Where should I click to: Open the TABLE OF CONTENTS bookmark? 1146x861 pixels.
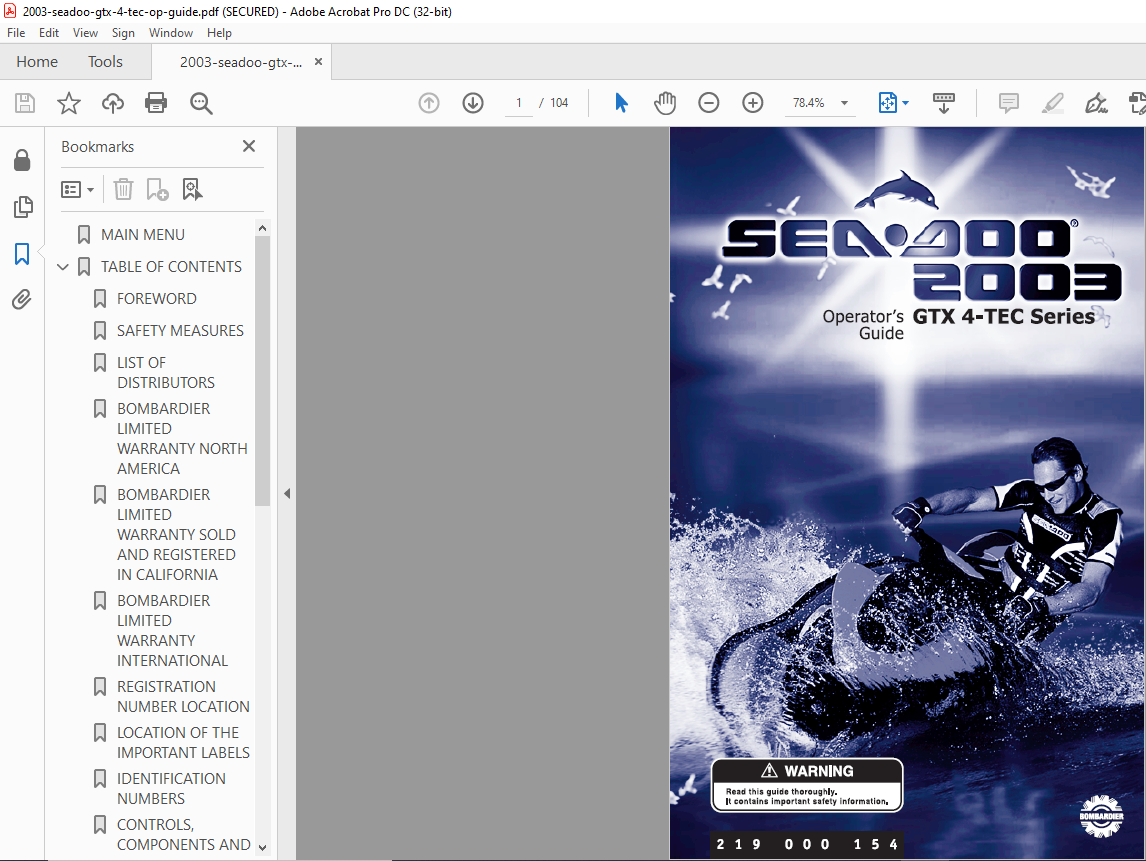click(172, 267)
